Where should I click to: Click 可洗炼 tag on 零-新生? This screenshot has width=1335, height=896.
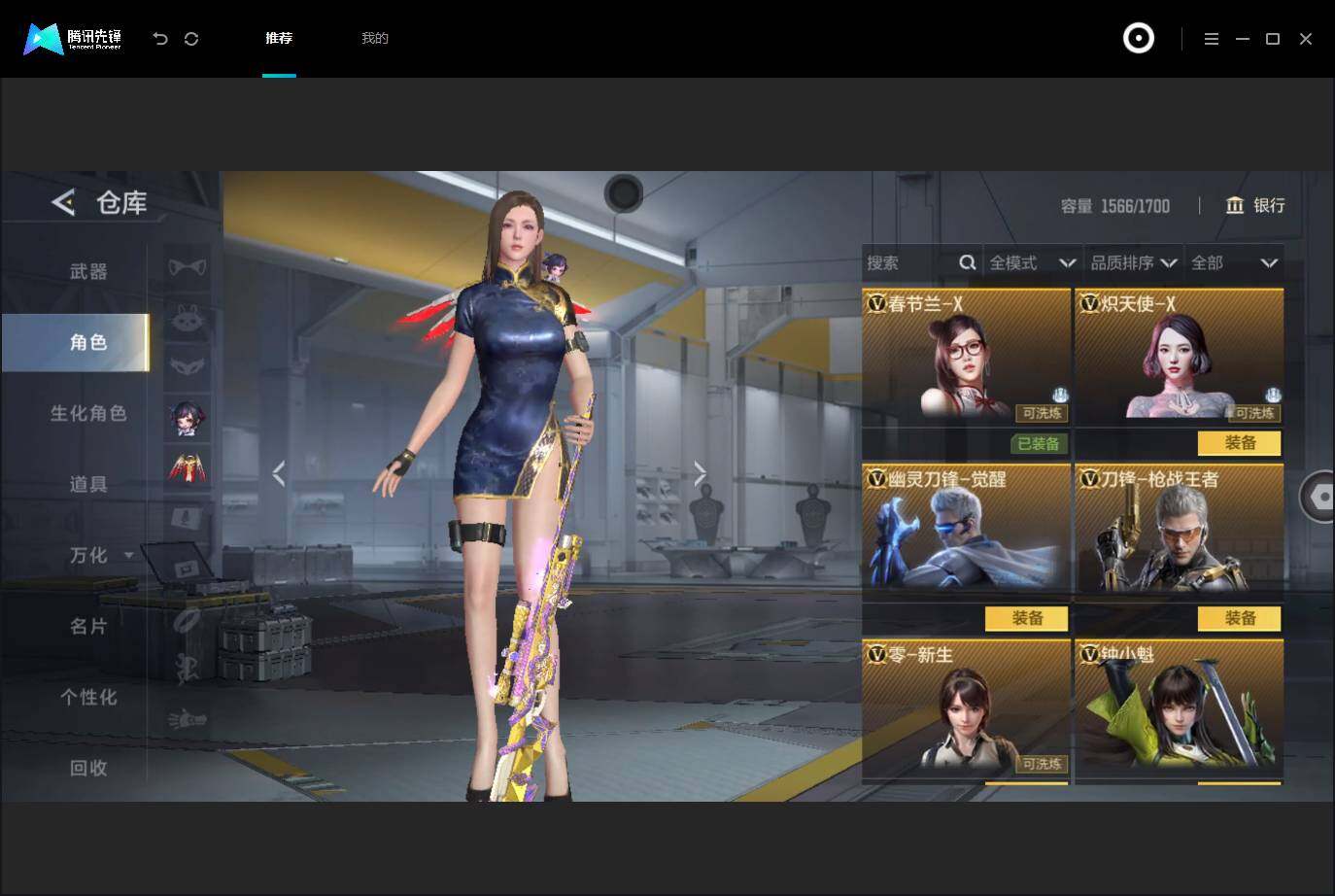[1042, 764]
